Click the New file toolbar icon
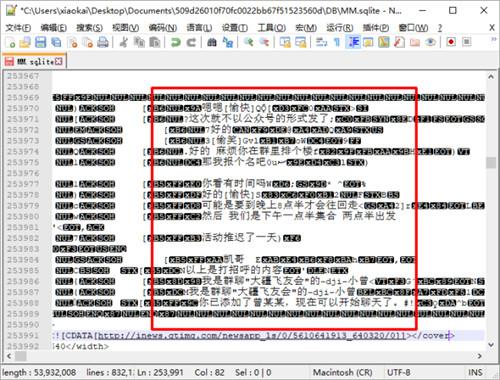Screen dimensions: 500x380 (x=10, y=42)
